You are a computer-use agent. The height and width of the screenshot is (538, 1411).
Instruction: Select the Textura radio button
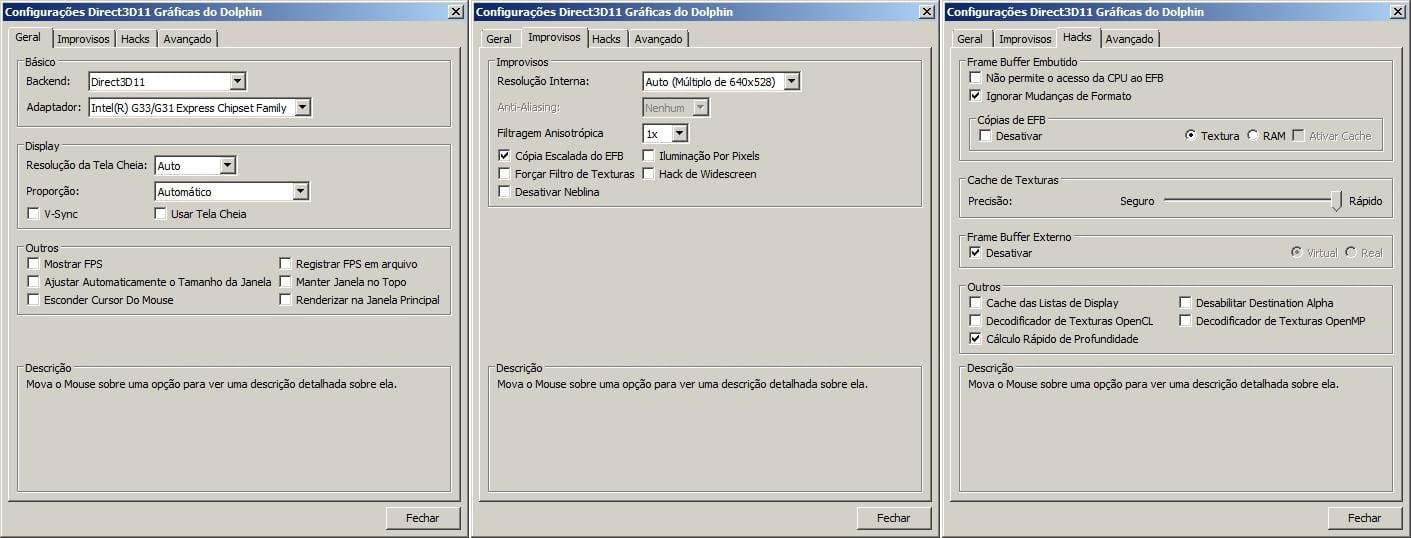coord(1191,136)
